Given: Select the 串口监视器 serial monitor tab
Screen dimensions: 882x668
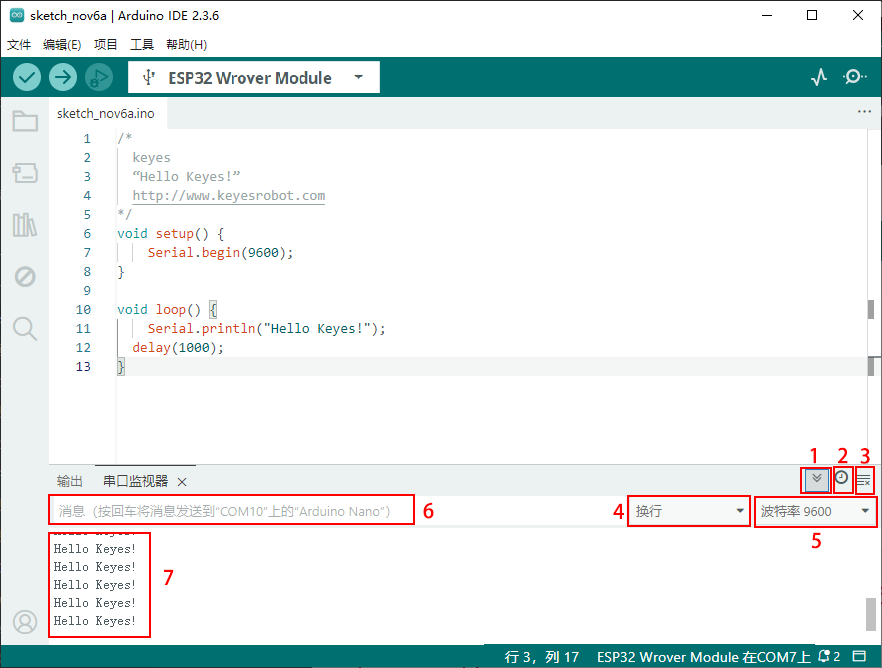Looking at the screenshot, I should pyautogui.click(x=136, y=481).
